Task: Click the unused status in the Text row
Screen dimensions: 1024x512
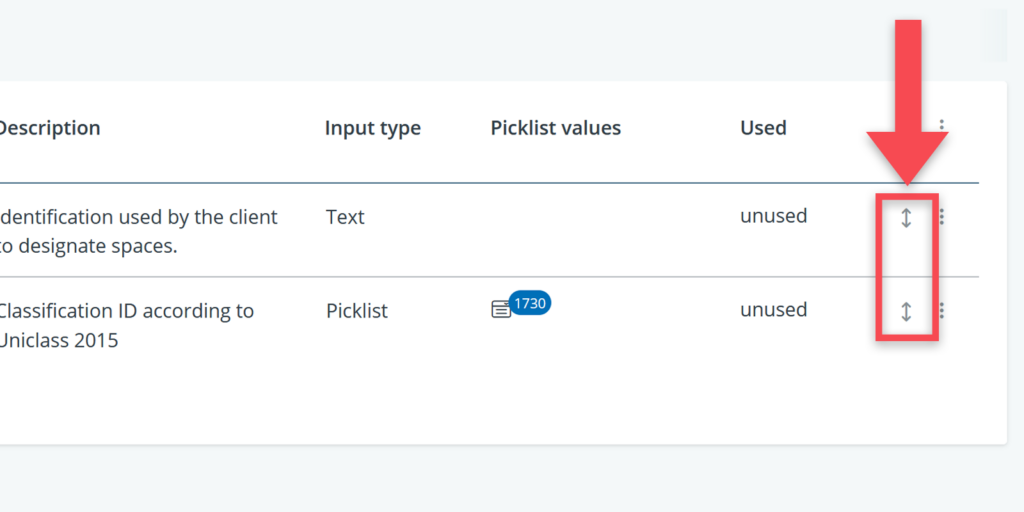Action: 773,216
